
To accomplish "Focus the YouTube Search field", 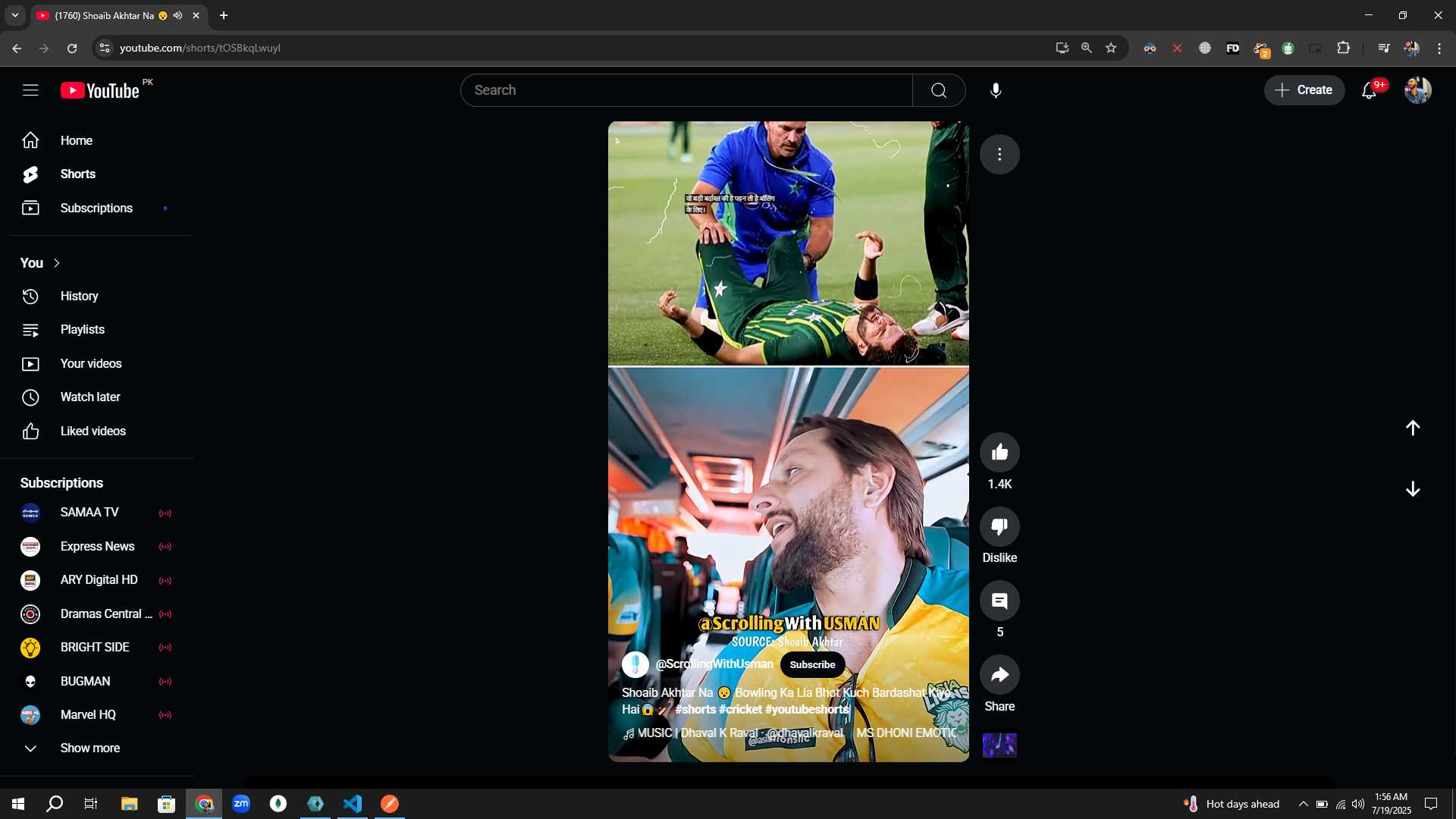I will click(x=686, y=90).
